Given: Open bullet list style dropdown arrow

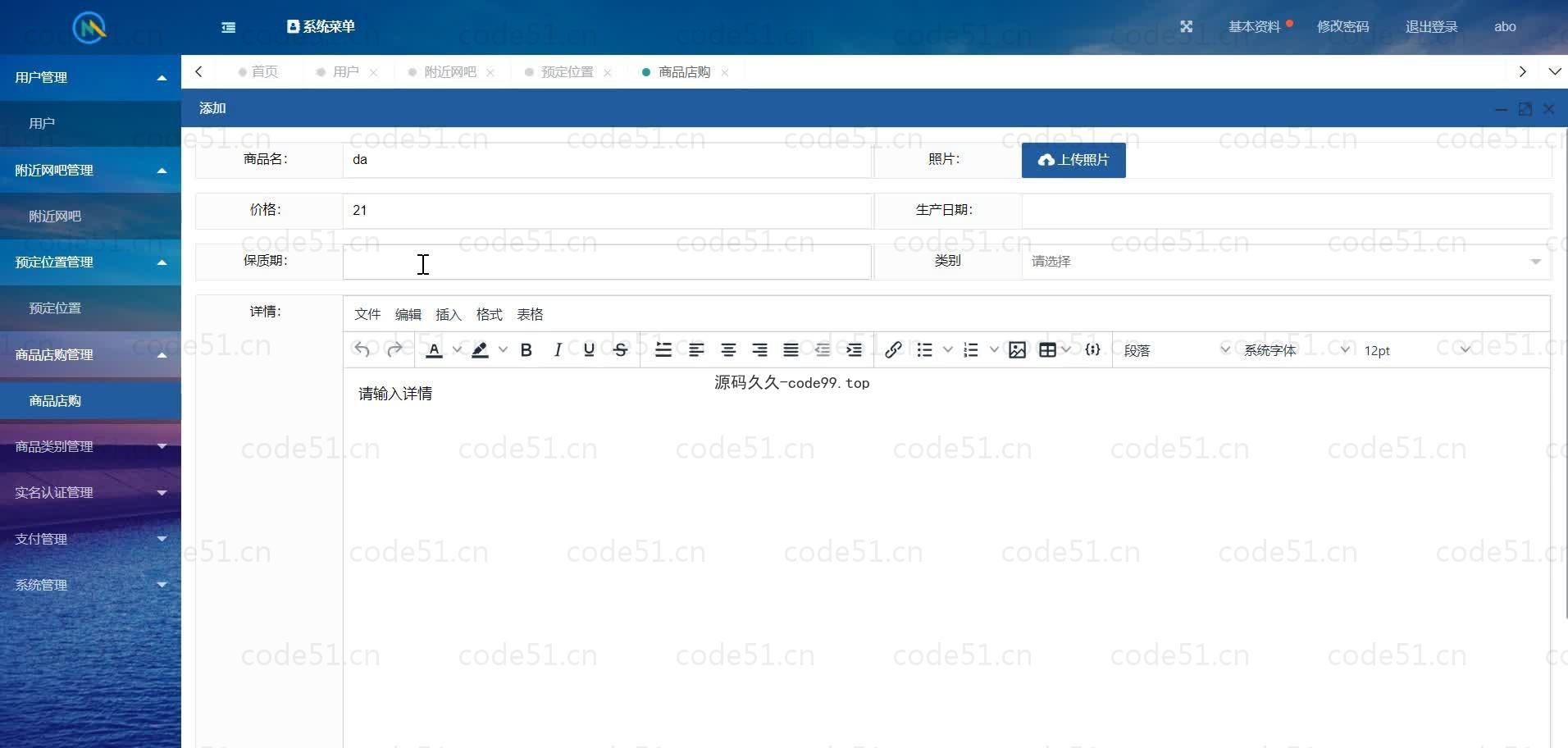Looking at the screenshot, I should pyautogui.click(x=948, y=350).
